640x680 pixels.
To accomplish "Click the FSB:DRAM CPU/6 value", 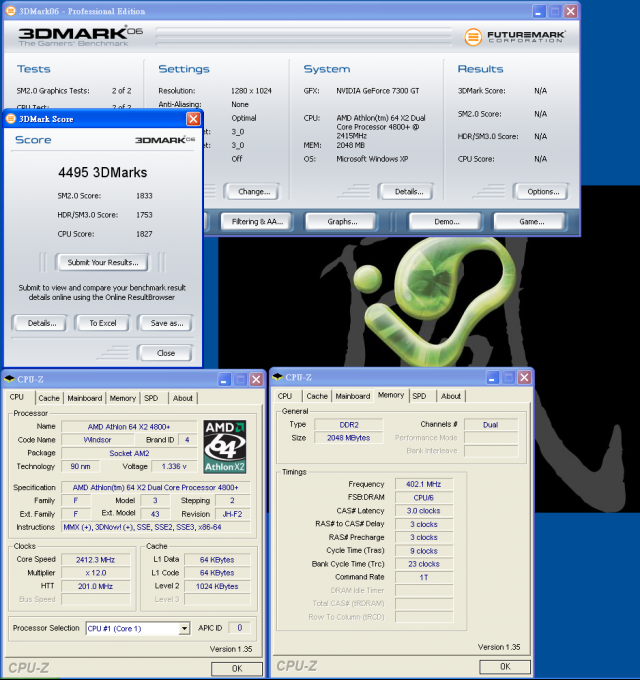I will pos(424,497).
